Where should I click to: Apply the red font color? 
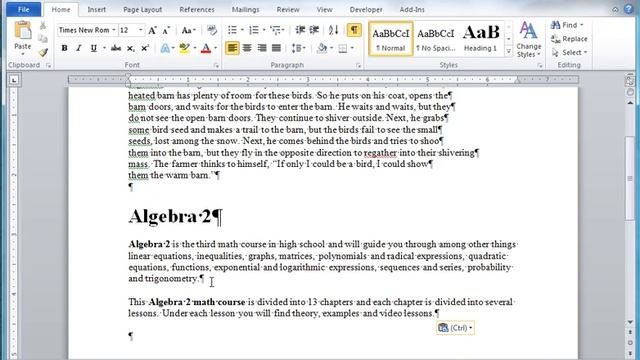click(x=206, y=48)
